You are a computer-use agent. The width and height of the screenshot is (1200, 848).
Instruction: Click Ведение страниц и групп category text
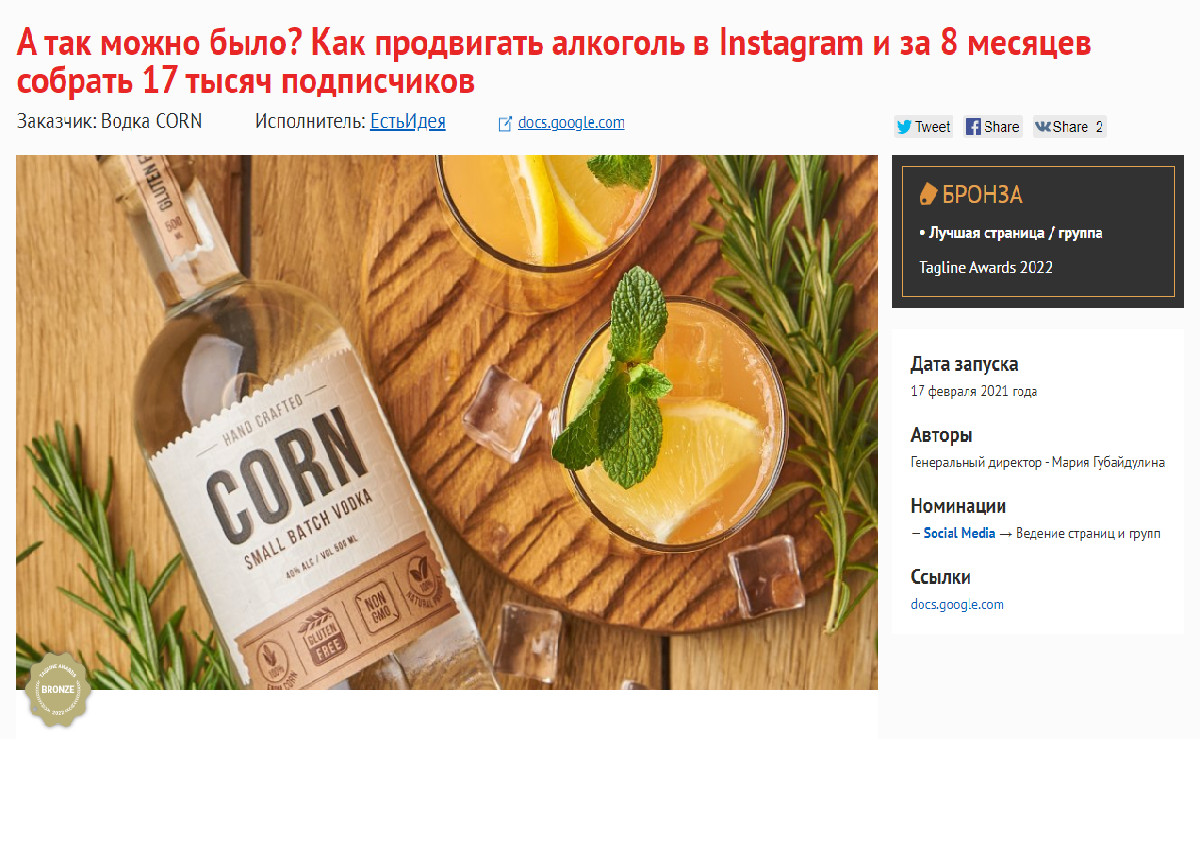(1088, 534)
